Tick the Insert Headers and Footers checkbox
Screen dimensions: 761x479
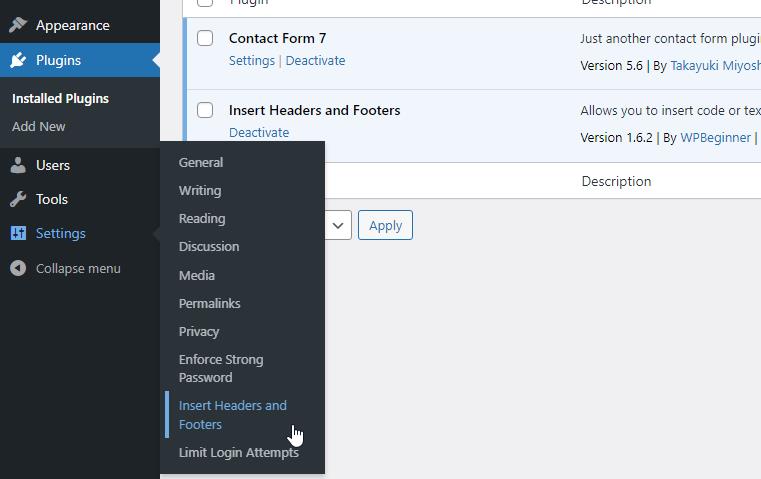[x=205, y=110]
